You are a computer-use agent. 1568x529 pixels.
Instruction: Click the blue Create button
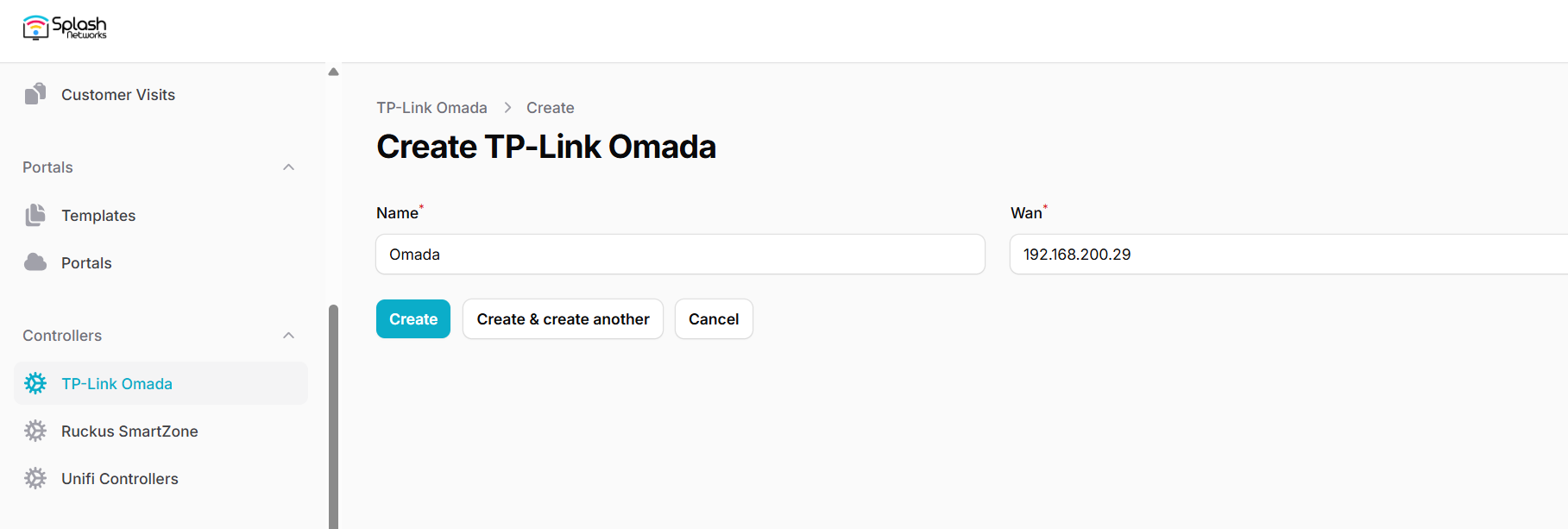413,319
